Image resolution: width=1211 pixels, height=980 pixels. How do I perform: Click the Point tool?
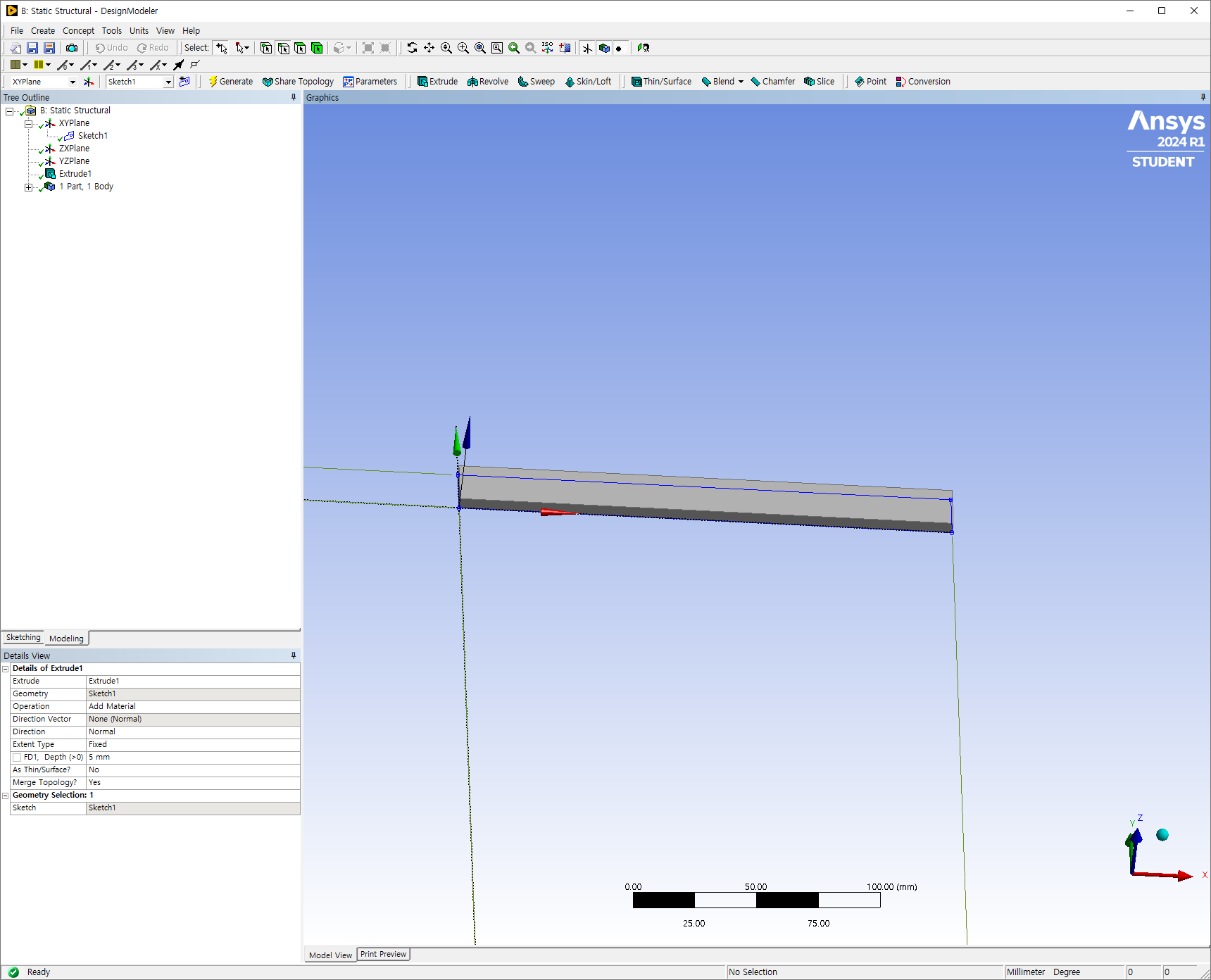[871, 82]
